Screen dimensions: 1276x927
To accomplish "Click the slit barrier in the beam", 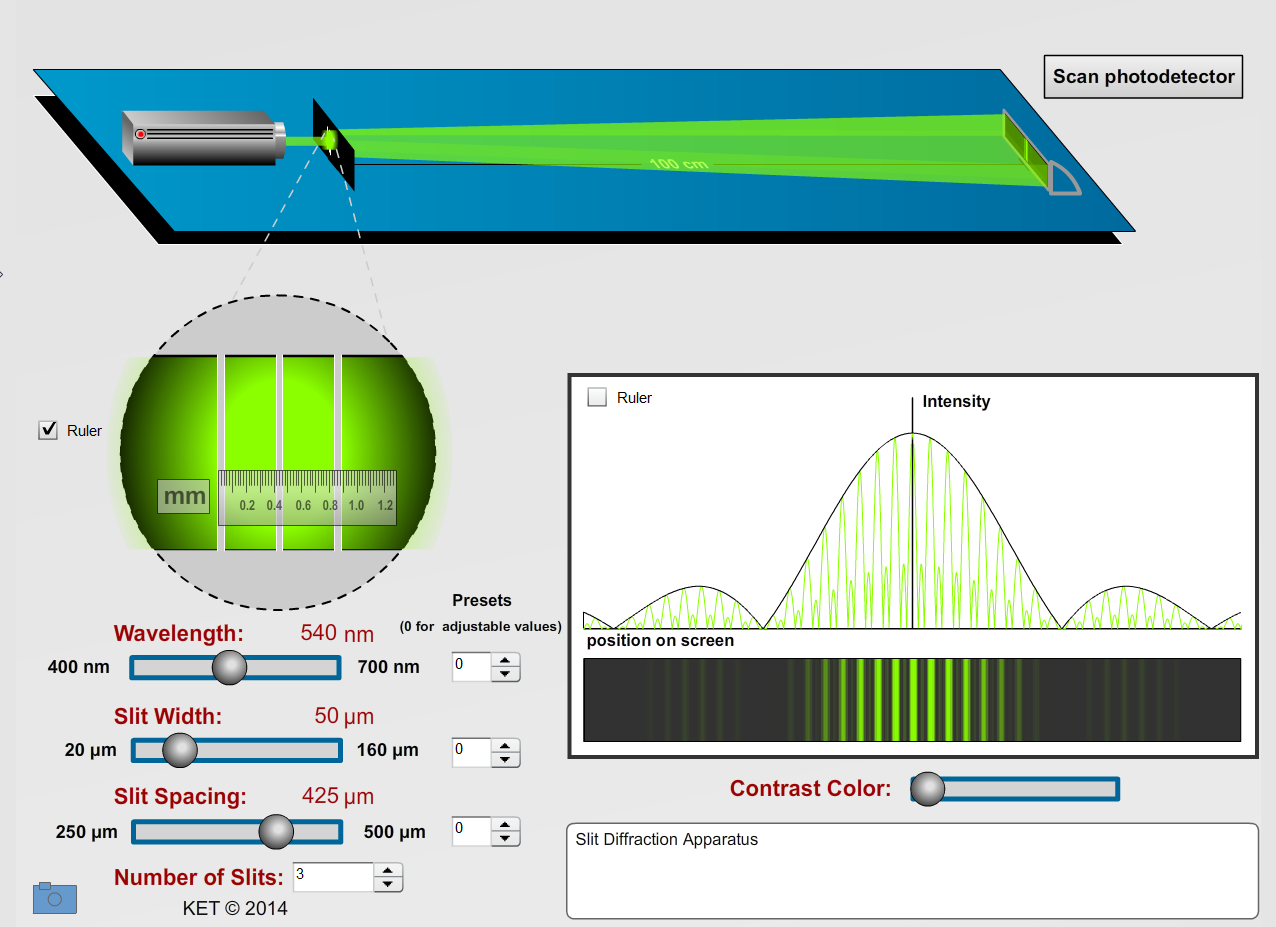I will [x=334, y=144].
